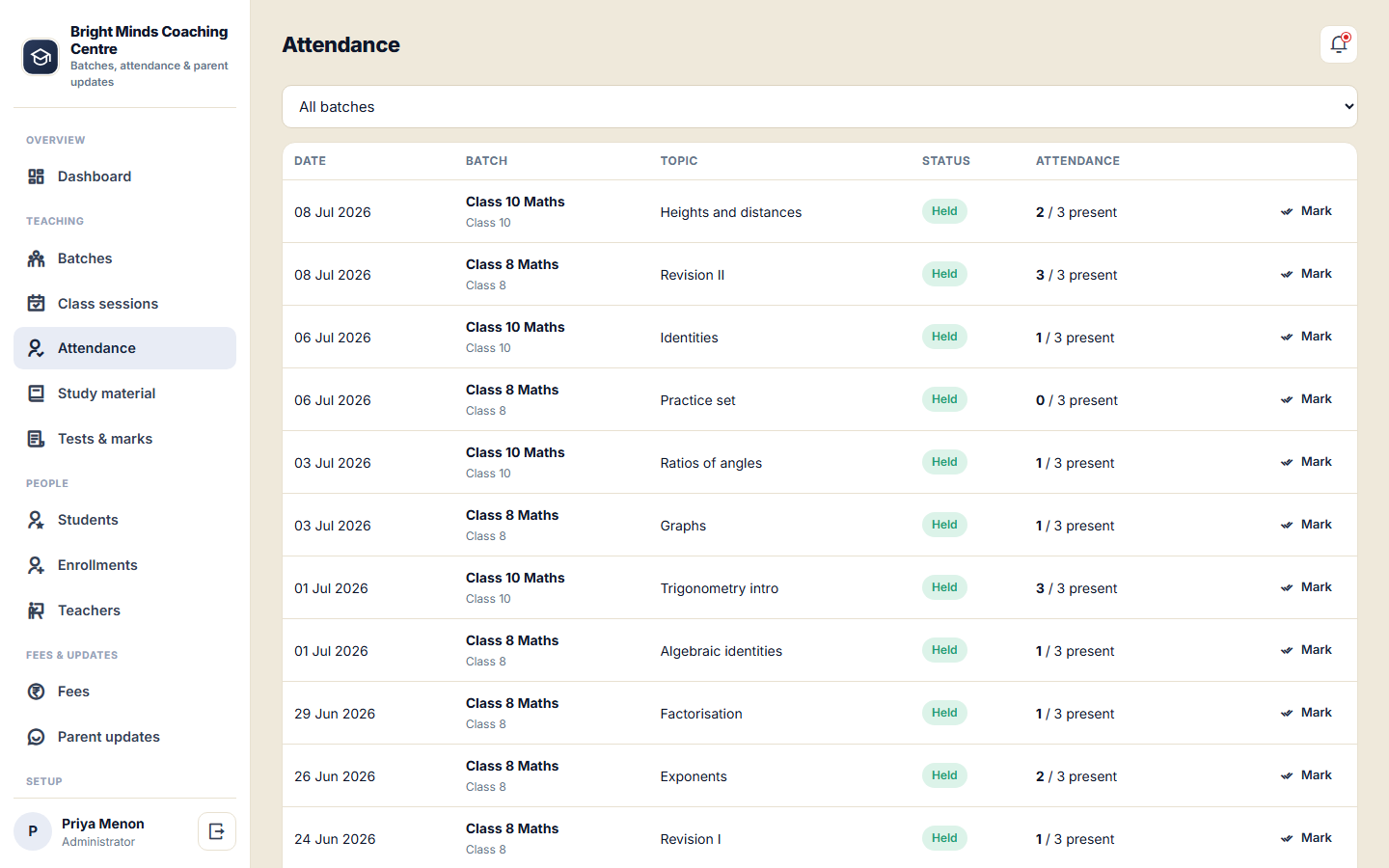Click the Students person icon
Screen dimensions: 1389x868
36,520
